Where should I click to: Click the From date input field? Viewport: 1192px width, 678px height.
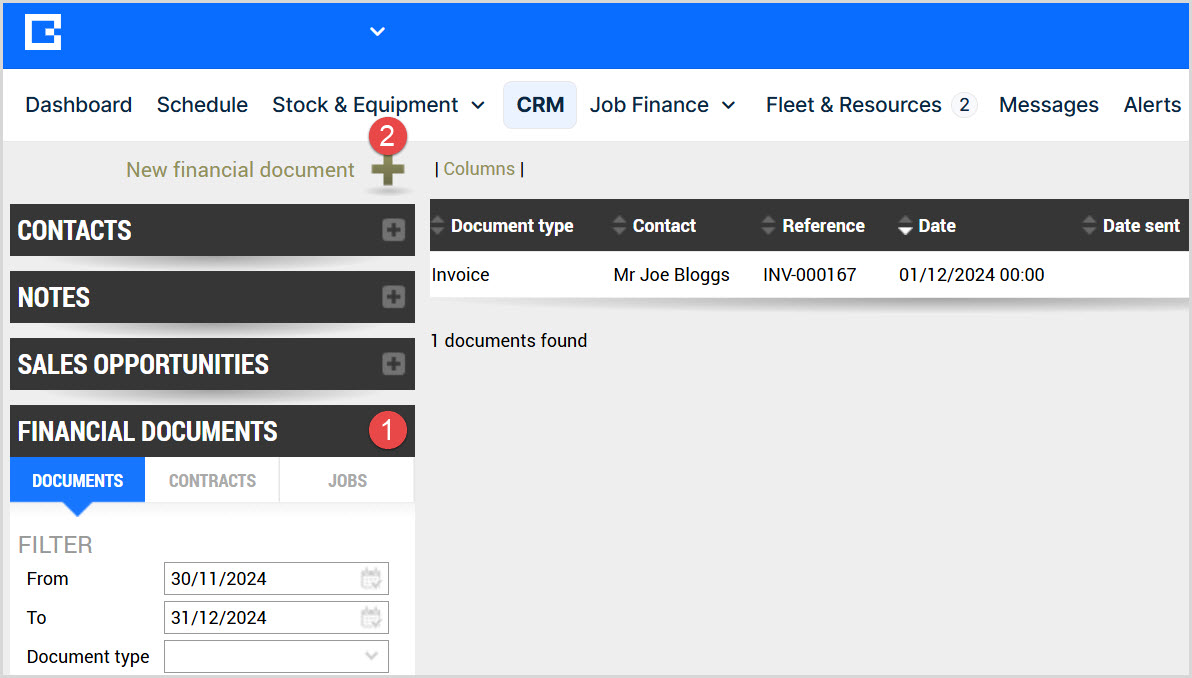(262, 579)
